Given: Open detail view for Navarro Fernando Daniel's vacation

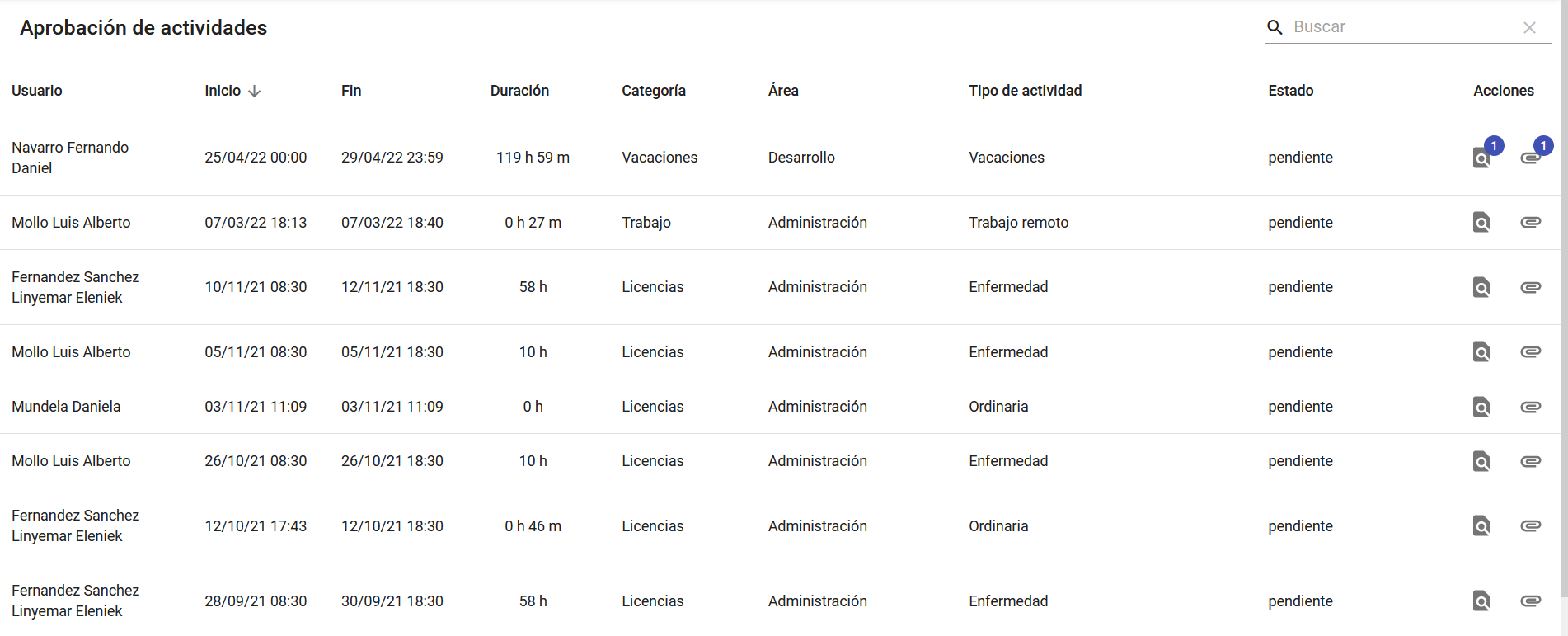Looking at the screenshot, I should coord(1481,158).
